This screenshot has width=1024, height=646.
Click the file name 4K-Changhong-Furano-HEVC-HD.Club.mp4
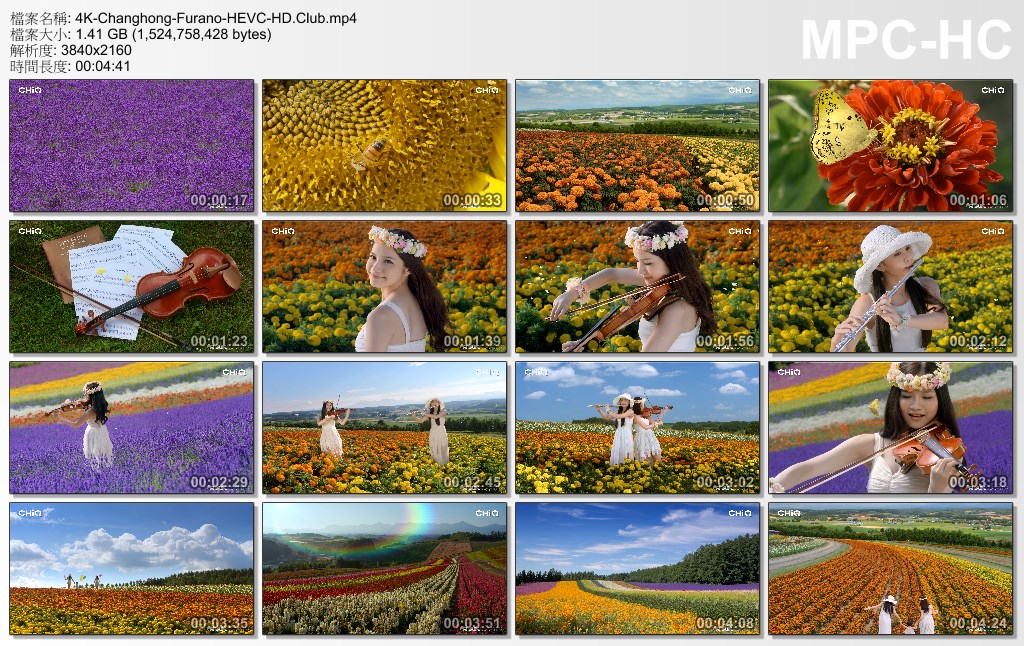[x=216, y=18]
